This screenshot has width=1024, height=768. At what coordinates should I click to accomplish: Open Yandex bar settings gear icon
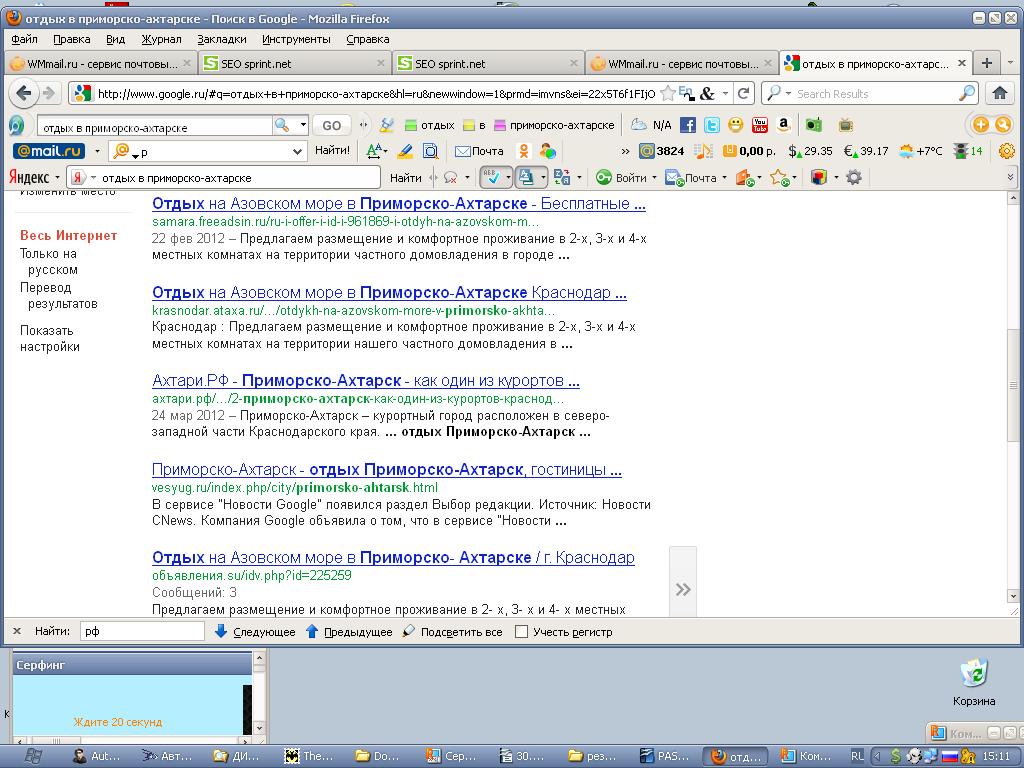pos(854,177)
